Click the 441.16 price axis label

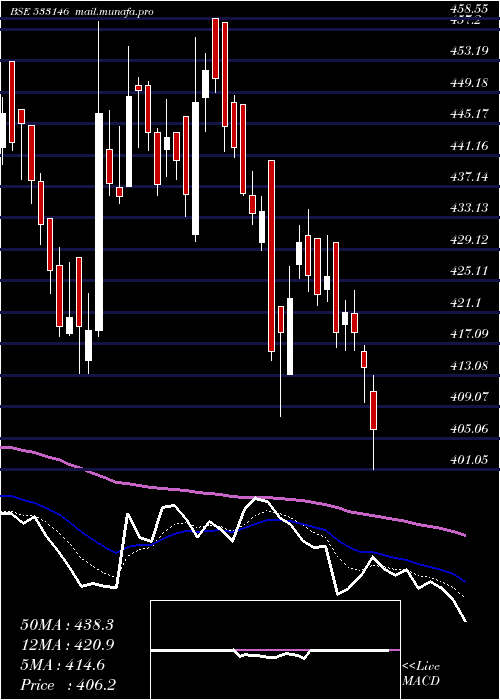pos(469,146)
